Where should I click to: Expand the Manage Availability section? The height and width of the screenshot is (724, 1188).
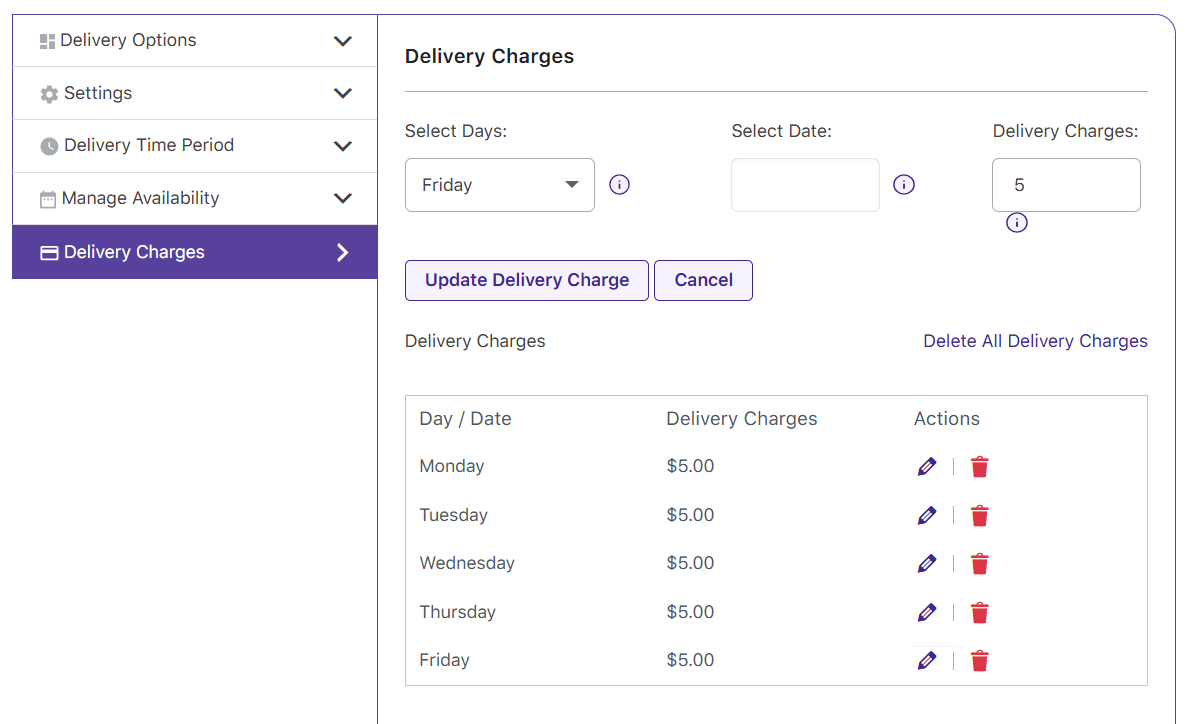pos(343,198)
